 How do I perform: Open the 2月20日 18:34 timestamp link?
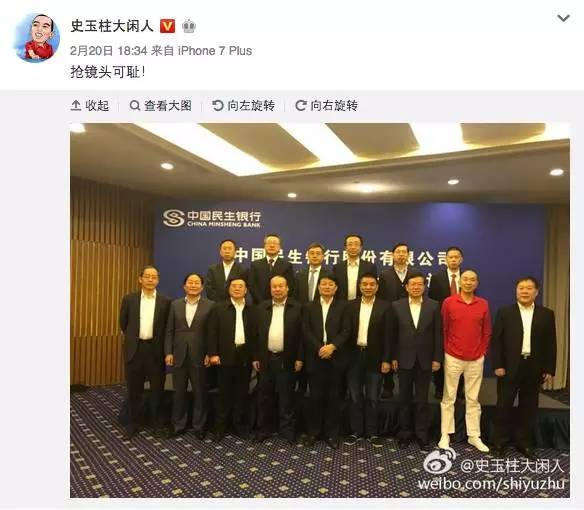tap(109, 51)
